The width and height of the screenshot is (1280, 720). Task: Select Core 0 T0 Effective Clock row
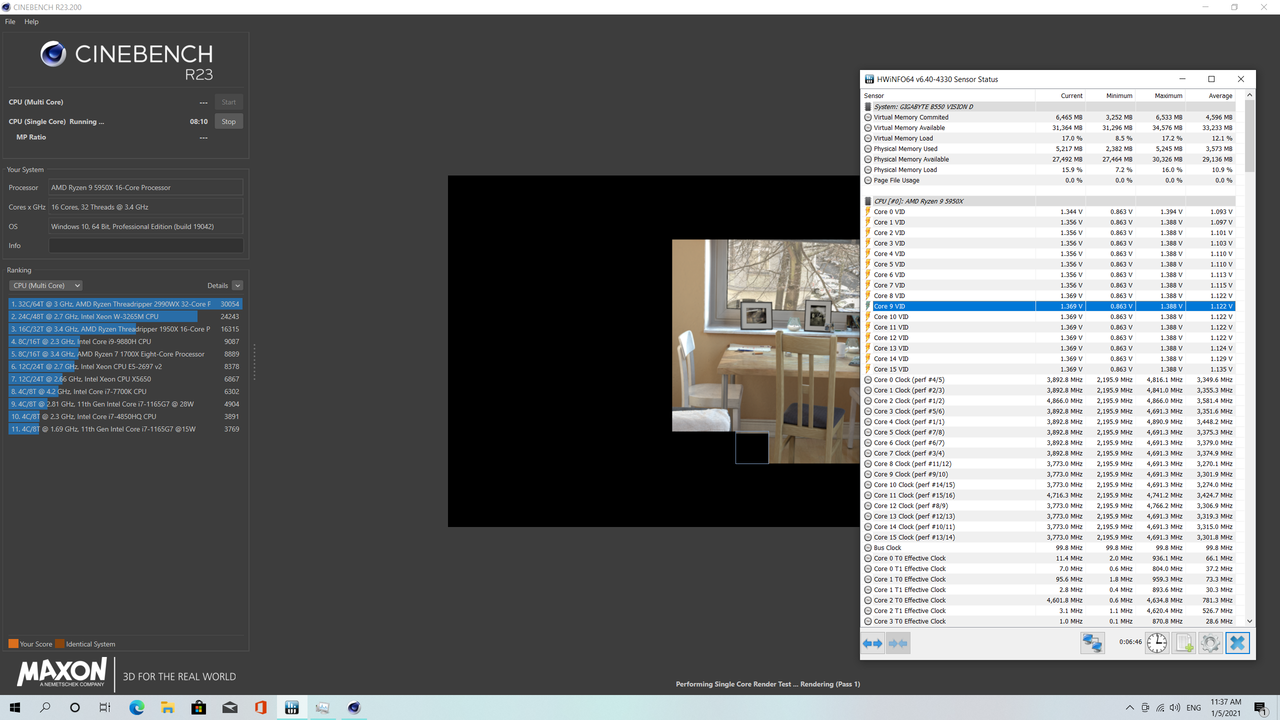[1049, 558]
